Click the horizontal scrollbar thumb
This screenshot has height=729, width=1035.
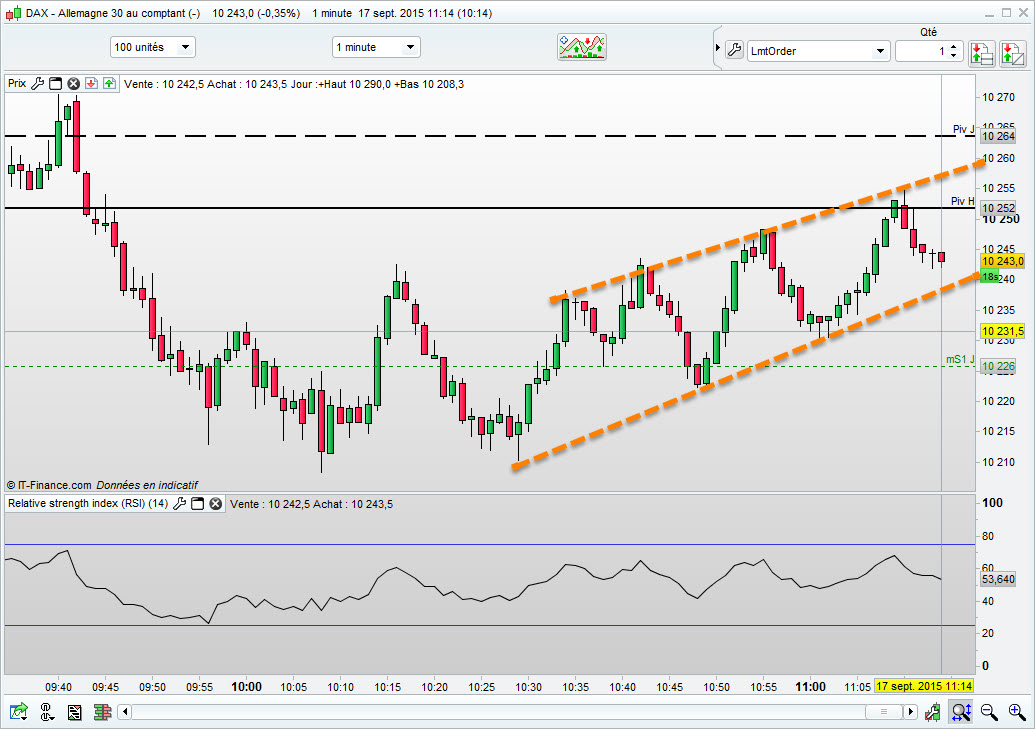tap(884, 711)
